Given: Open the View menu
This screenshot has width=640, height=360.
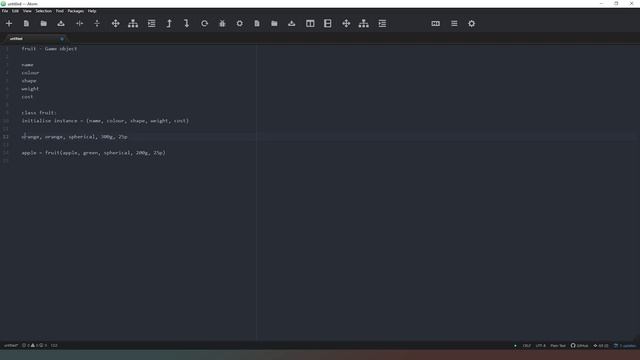Looking at the screenshot, I should coord(27,11).
